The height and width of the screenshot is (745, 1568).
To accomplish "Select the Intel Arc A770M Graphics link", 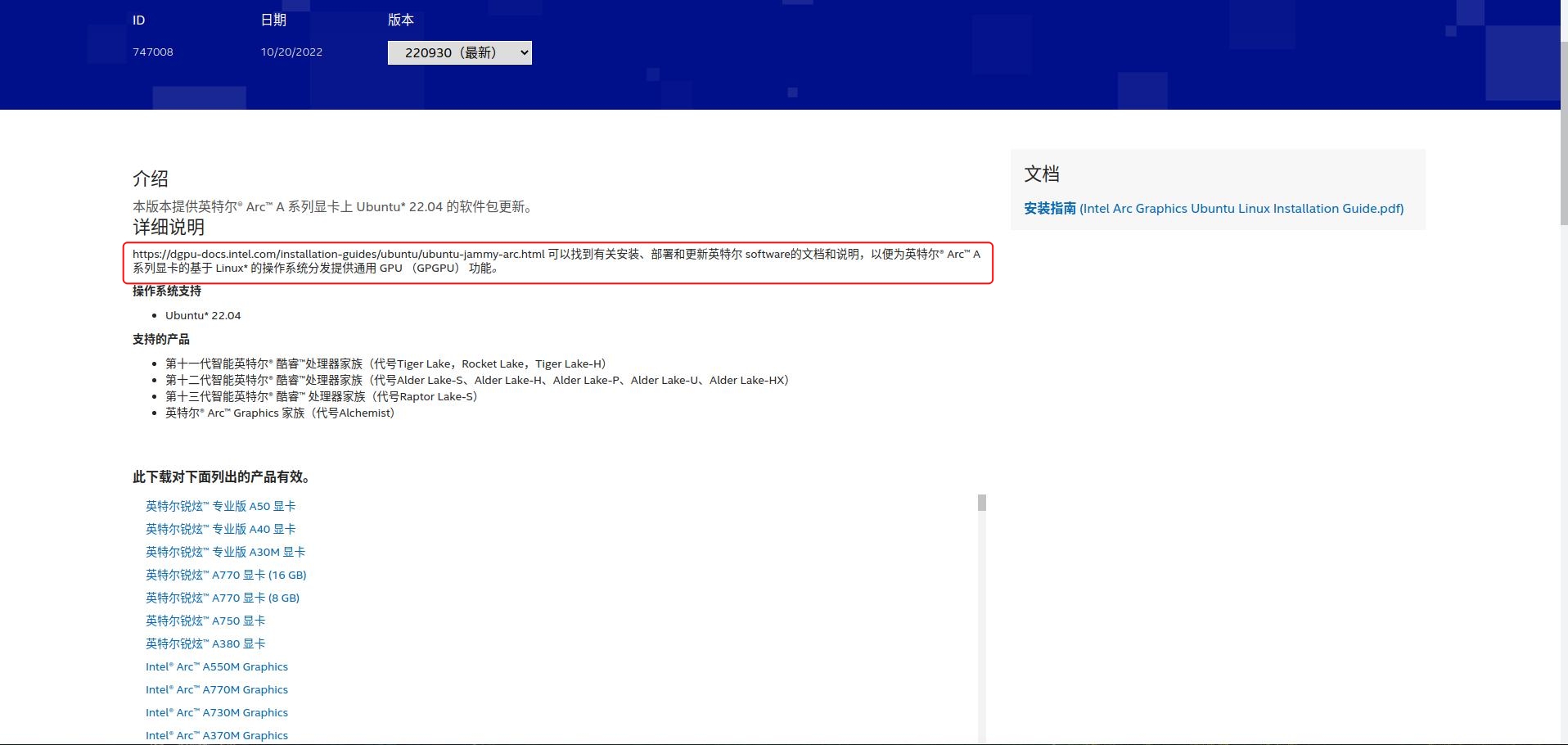I will (216, 689).
